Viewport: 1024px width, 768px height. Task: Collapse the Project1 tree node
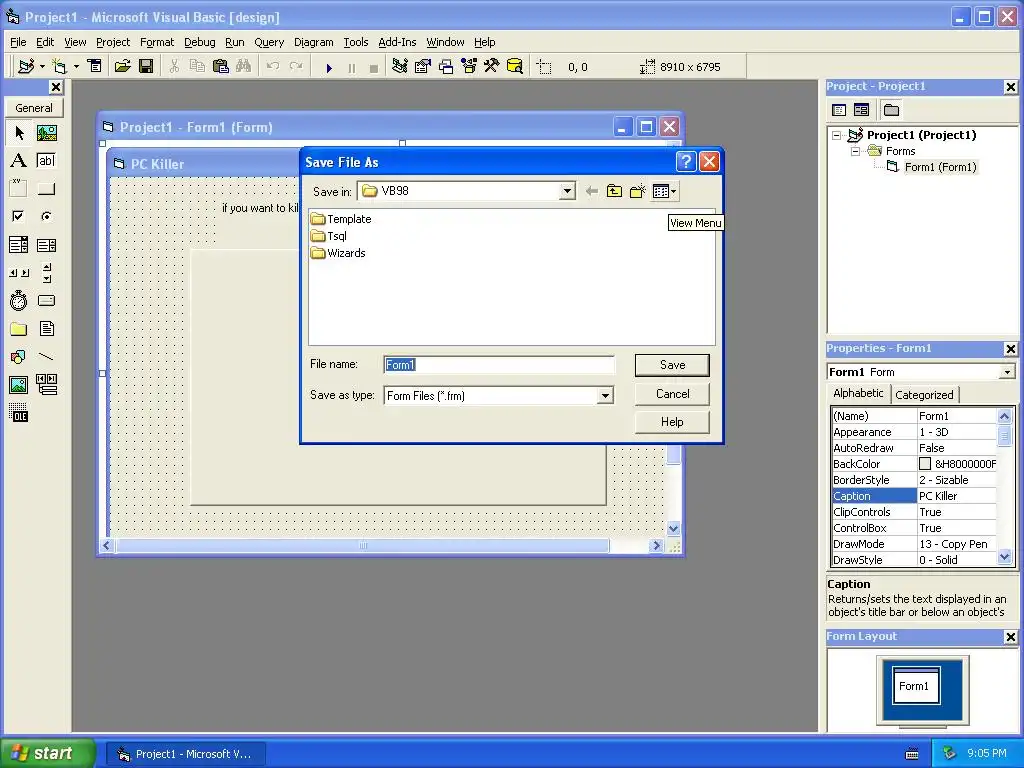(x=837, y=135)
